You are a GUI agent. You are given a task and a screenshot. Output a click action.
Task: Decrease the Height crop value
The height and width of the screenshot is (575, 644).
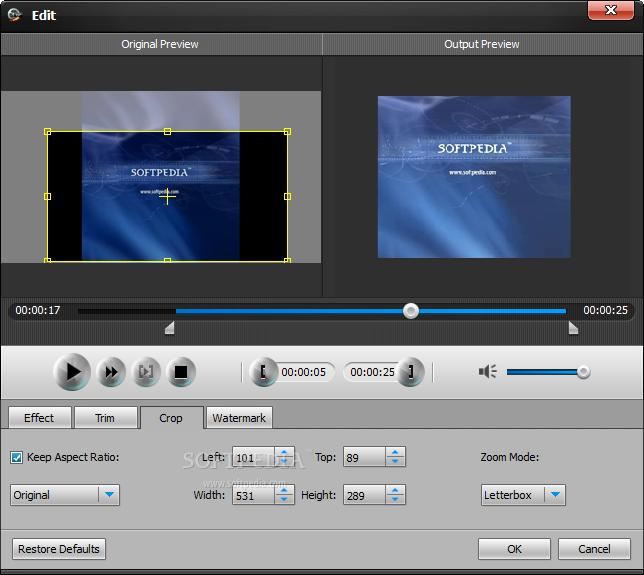395,499
